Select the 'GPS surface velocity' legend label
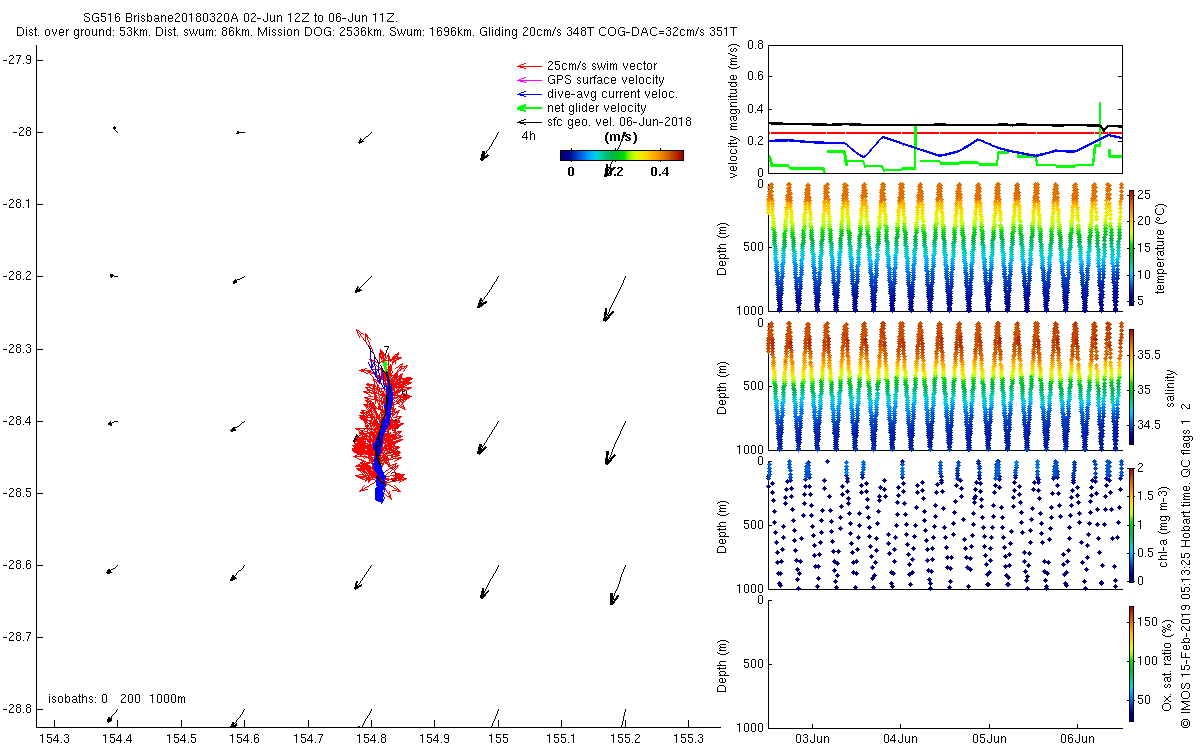 (605, 80)
